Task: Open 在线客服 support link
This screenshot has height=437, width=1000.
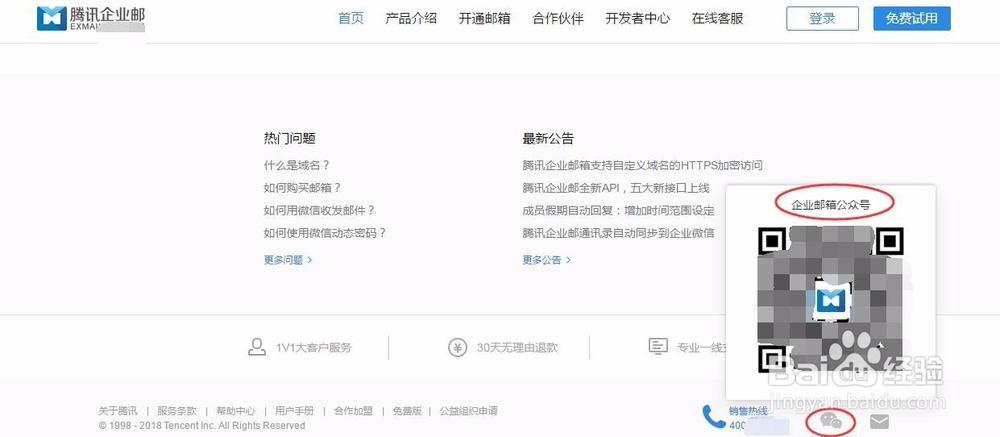Action: pyautogui.click(x=717, y=19)
